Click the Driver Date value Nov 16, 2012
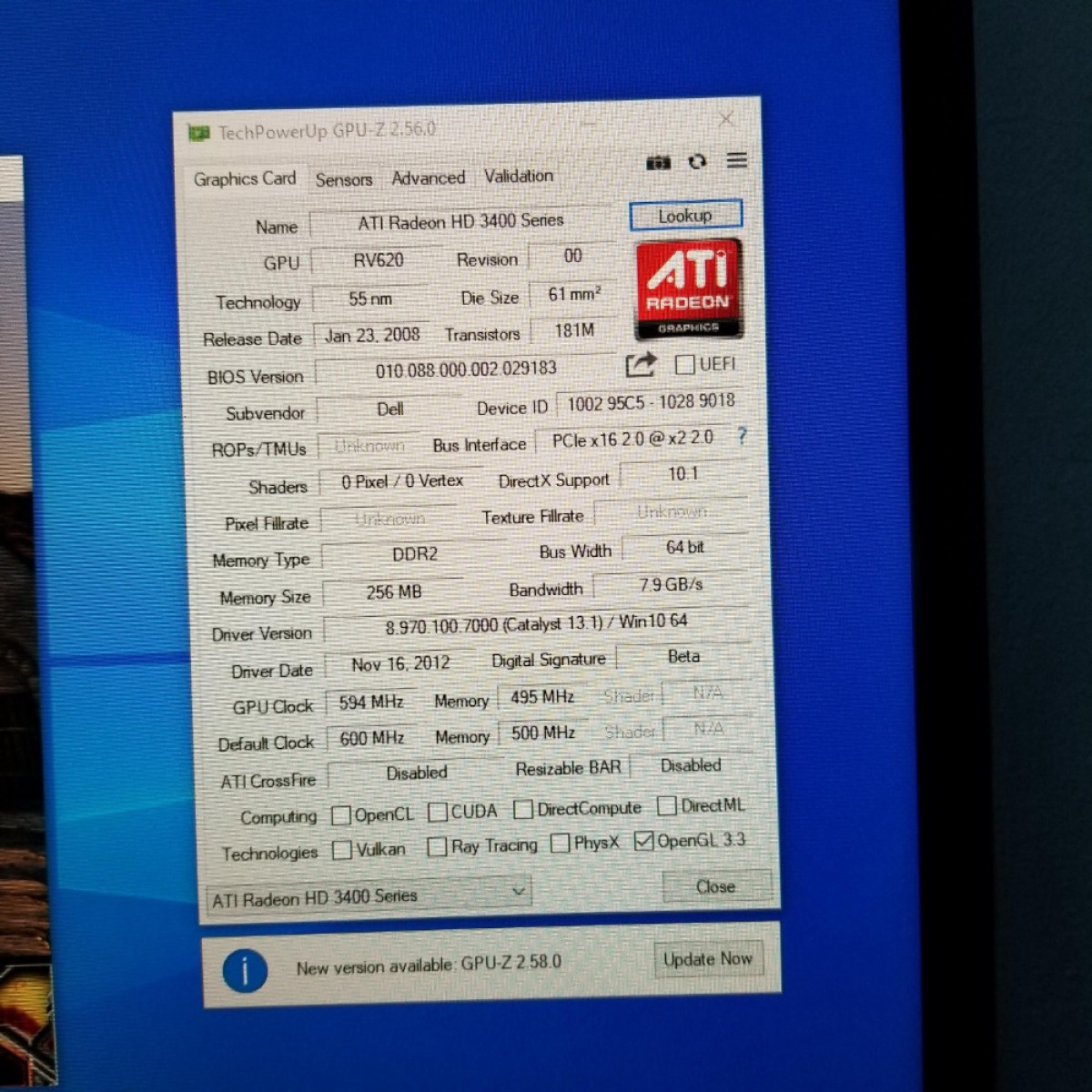Viewport: 1092px width, 1092px height. tap(400, 664)
